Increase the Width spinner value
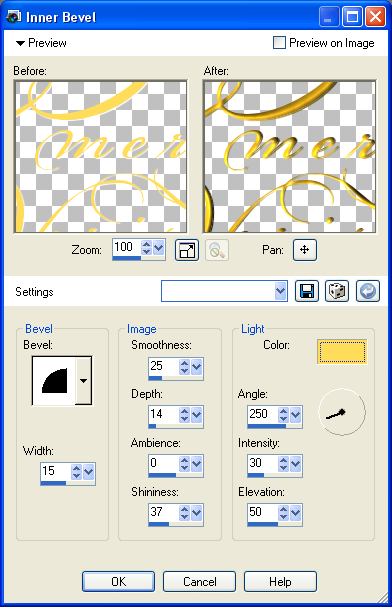392x607 pixels. coord(77,468)
